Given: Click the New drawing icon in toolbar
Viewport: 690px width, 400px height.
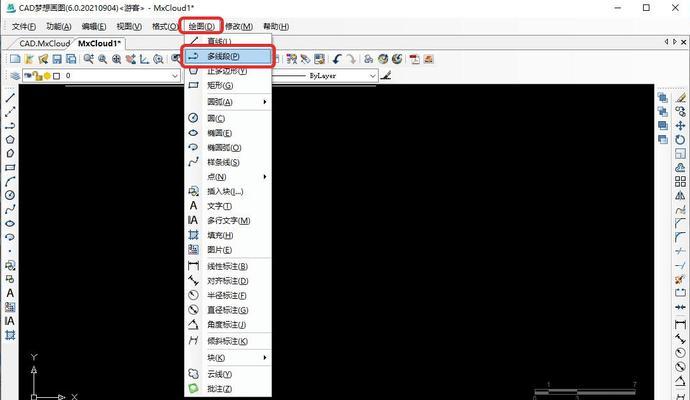Looking at the screenshot, I should (x=15, y=59).
